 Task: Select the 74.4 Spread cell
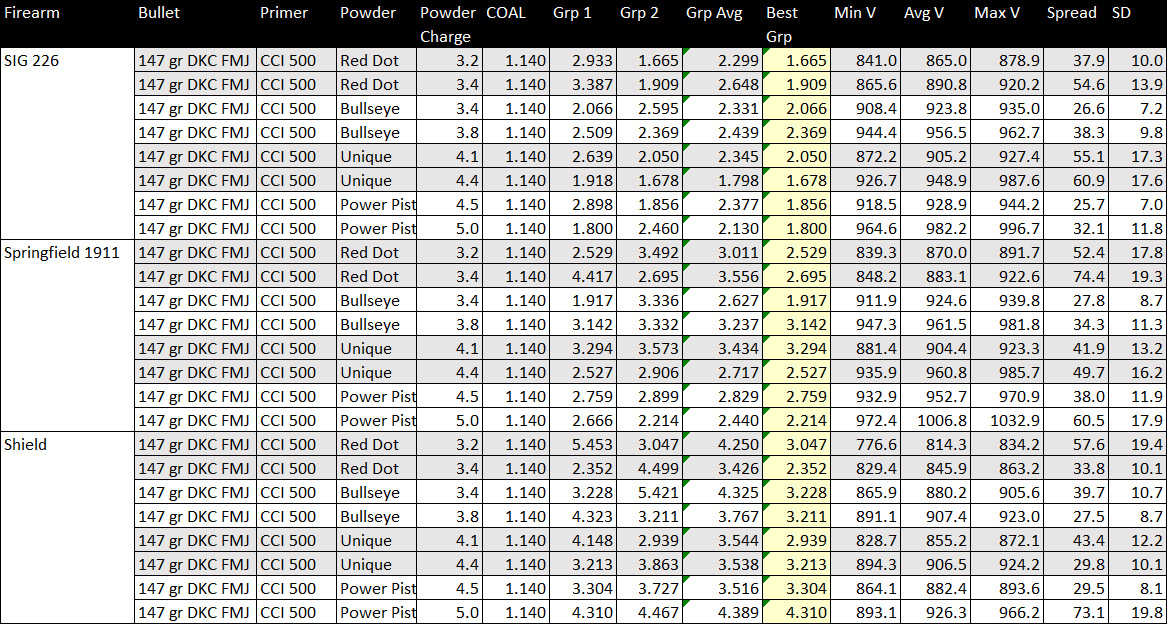click(1076, 277)
